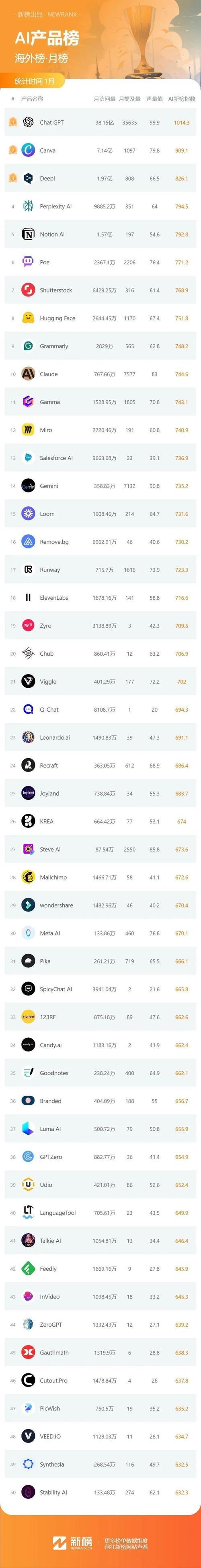Click the gold medal beside ChatGPT
This screenshot has width=201, height=1568.
point(12,122)
